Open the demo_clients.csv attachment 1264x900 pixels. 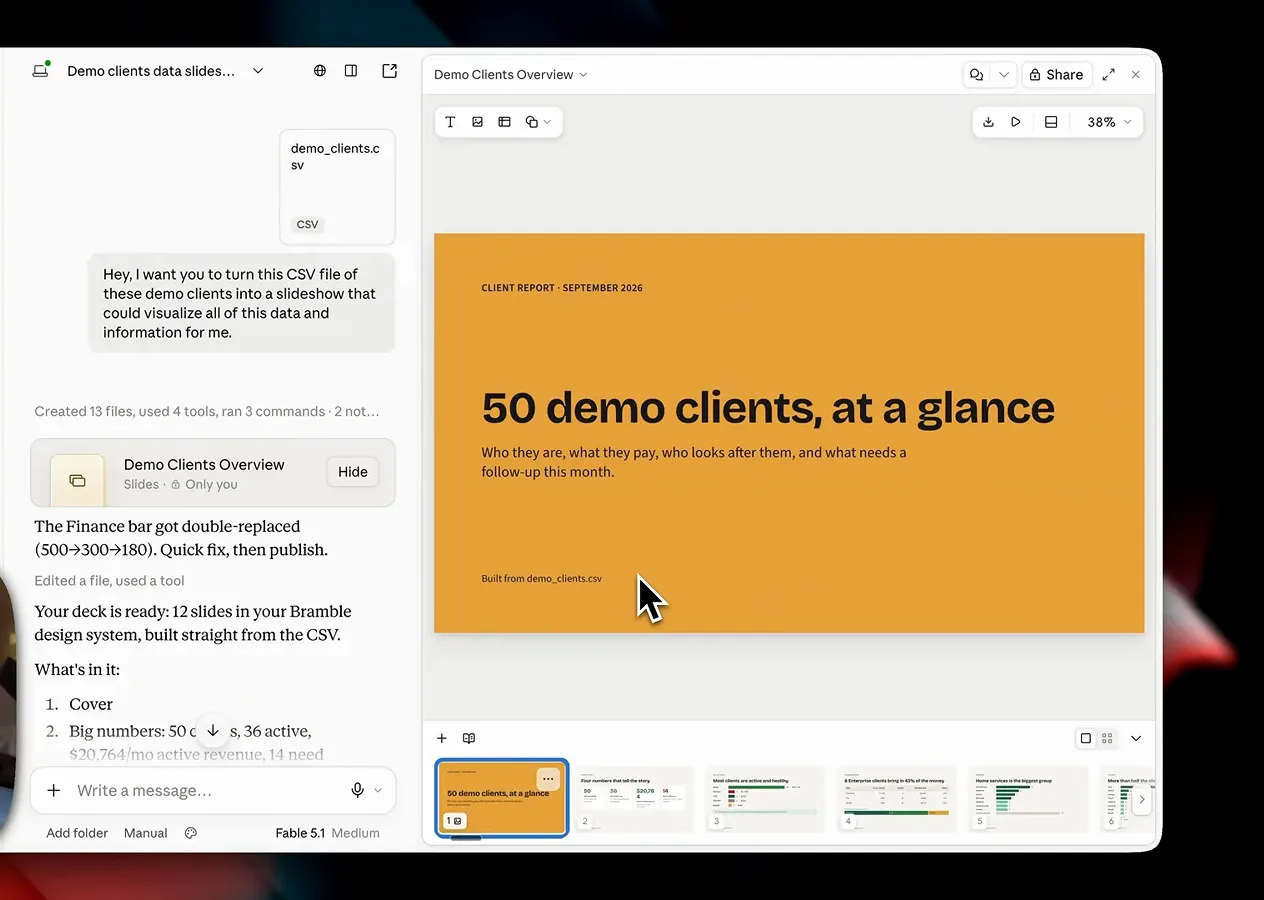(x=337, y=187)
